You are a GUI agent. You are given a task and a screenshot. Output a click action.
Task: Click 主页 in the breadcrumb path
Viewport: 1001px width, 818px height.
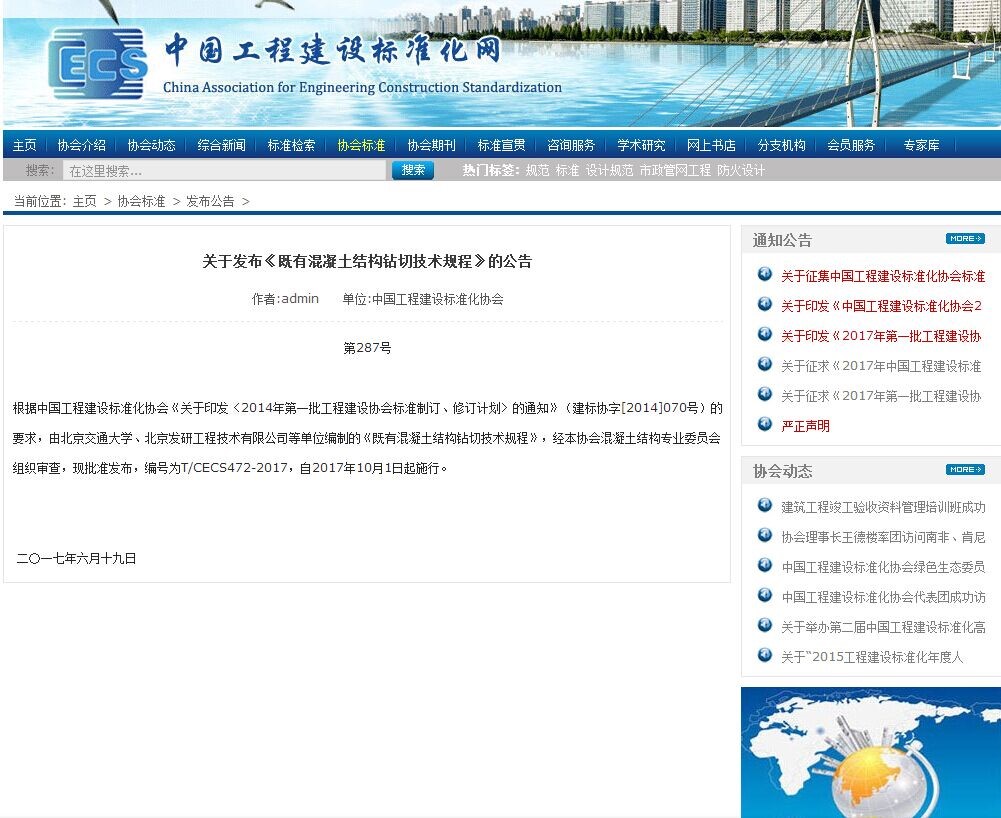[x=84, y=201]
